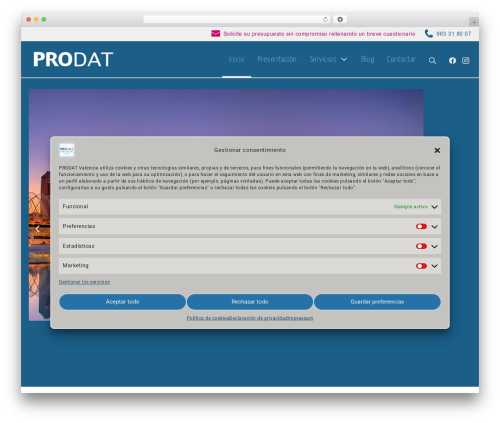Toggle the Preferencias cookies switch
Image resolution: width=500 pixels, height=423 pixels.
(421, 227)
